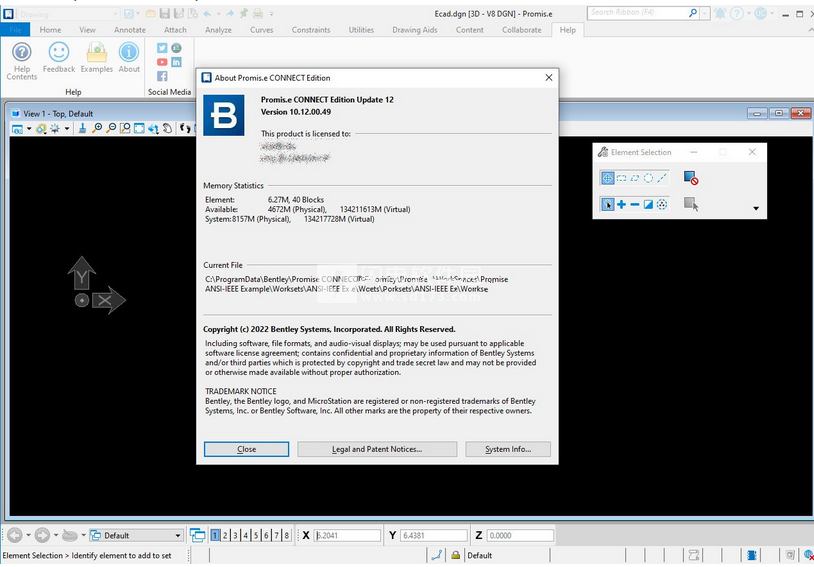814x567 pixels.
Task: Open the user account dropdown arrow
Action: [x=772, y=14]
